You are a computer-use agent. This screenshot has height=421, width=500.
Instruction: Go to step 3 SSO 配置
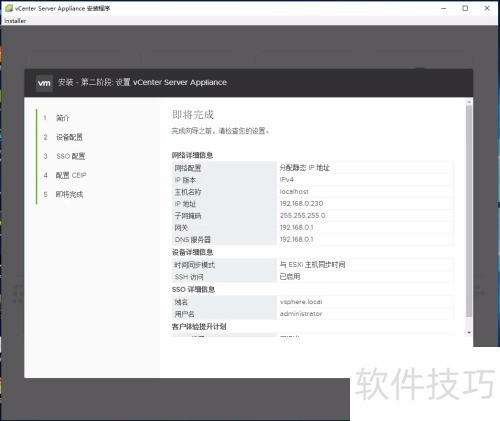click(x=71, y=156)
